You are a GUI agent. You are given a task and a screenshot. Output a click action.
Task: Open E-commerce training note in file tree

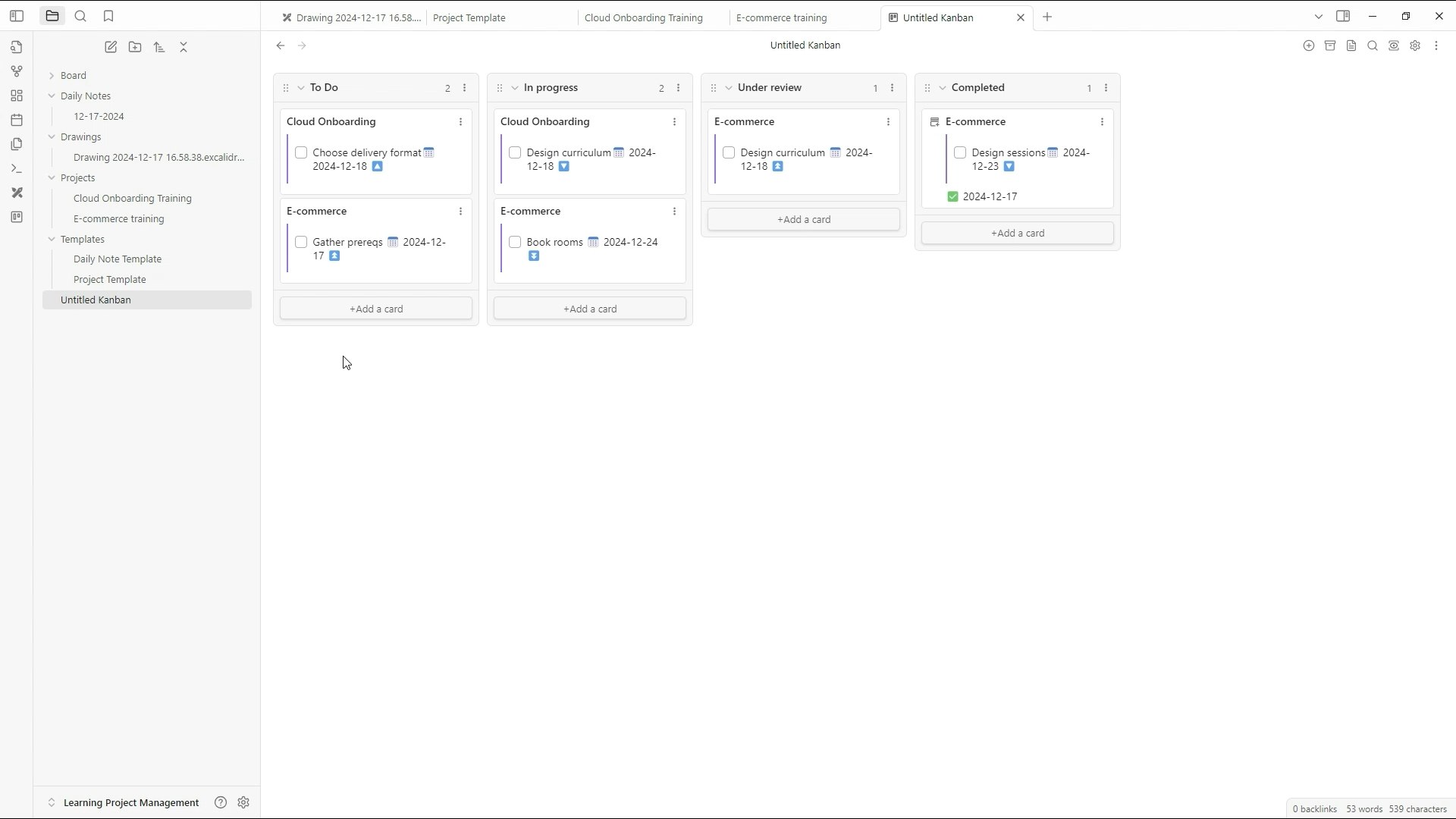118,218
